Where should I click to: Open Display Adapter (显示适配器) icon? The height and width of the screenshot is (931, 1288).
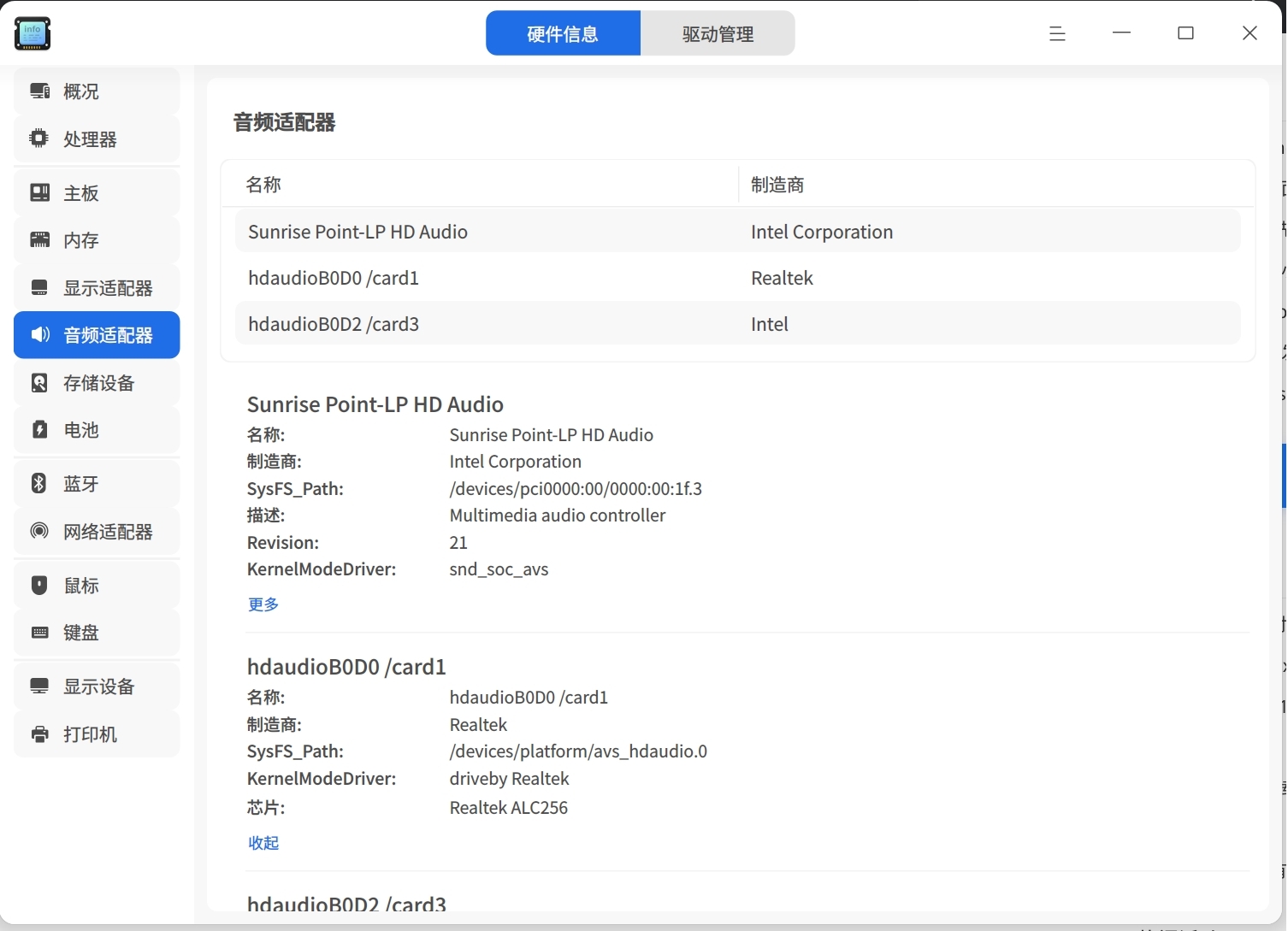[39, 287]
